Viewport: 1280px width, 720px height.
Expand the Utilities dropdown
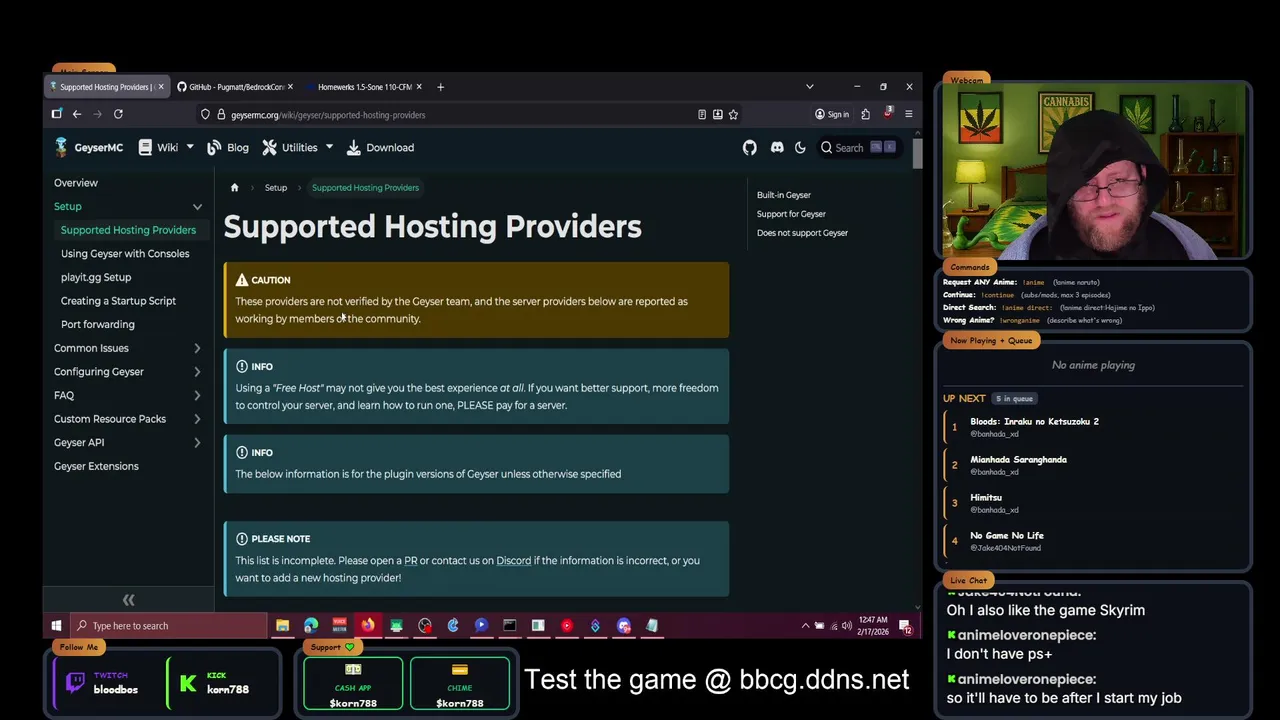[x=298, y=147]
